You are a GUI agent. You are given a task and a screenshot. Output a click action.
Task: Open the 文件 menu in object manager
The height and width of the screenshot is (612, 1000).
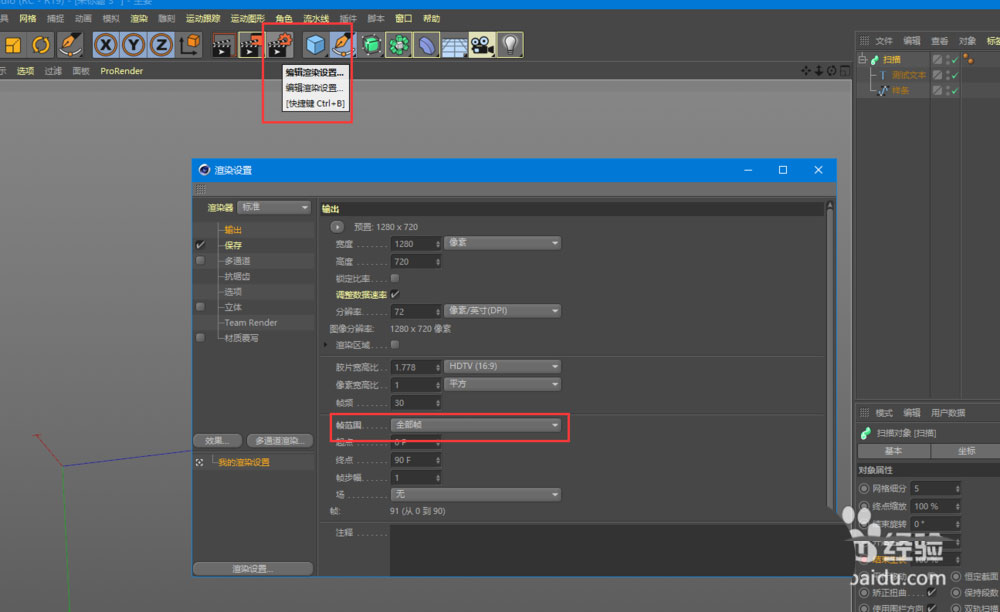click(884, 41)
